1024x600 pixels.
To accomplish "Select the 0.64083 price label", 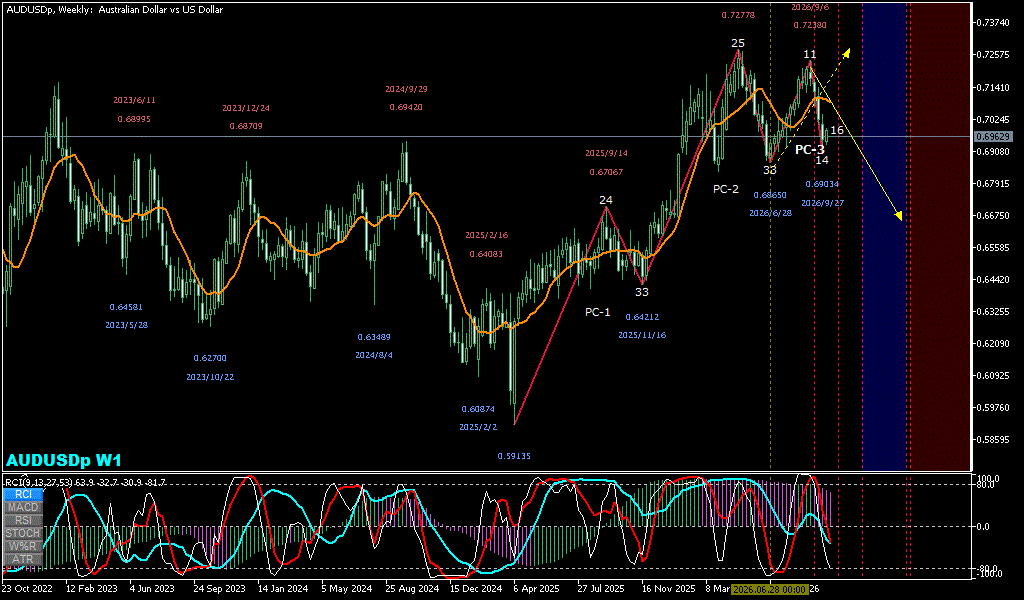I will (487, 253).
